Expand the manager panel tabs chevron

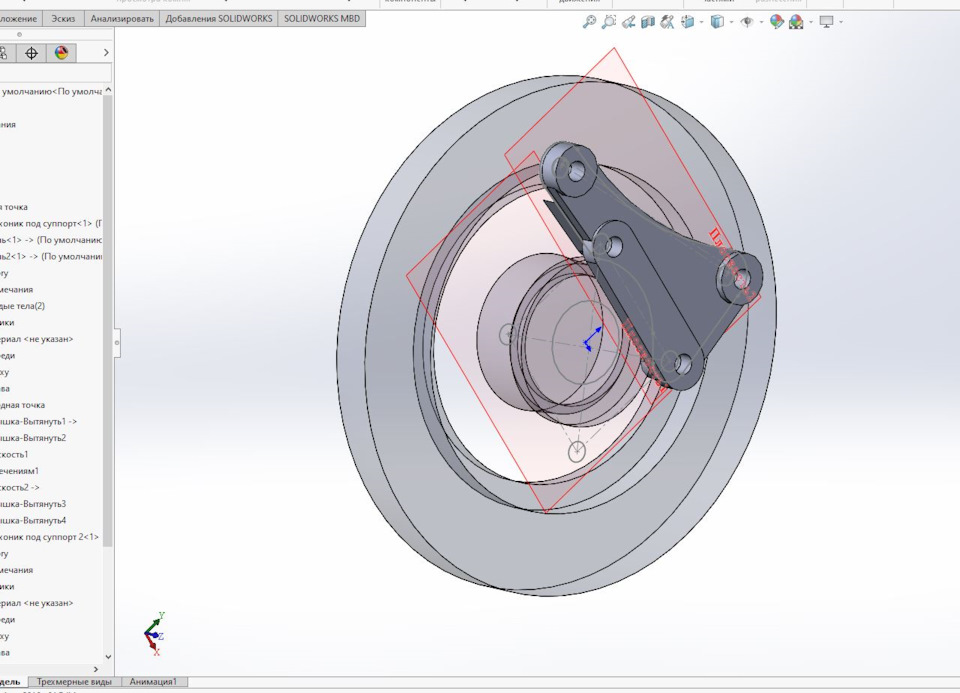point(106,53)
